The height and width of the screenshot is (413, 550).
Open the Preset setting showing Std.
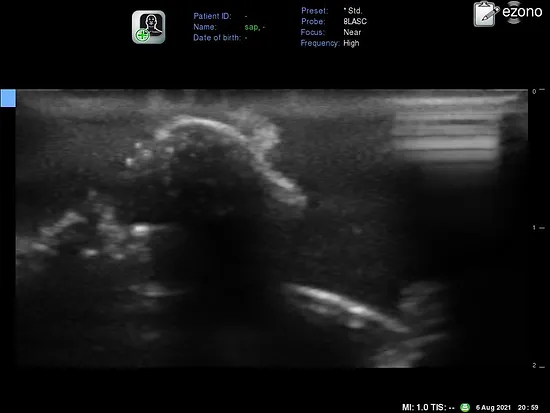pos(332,11)
